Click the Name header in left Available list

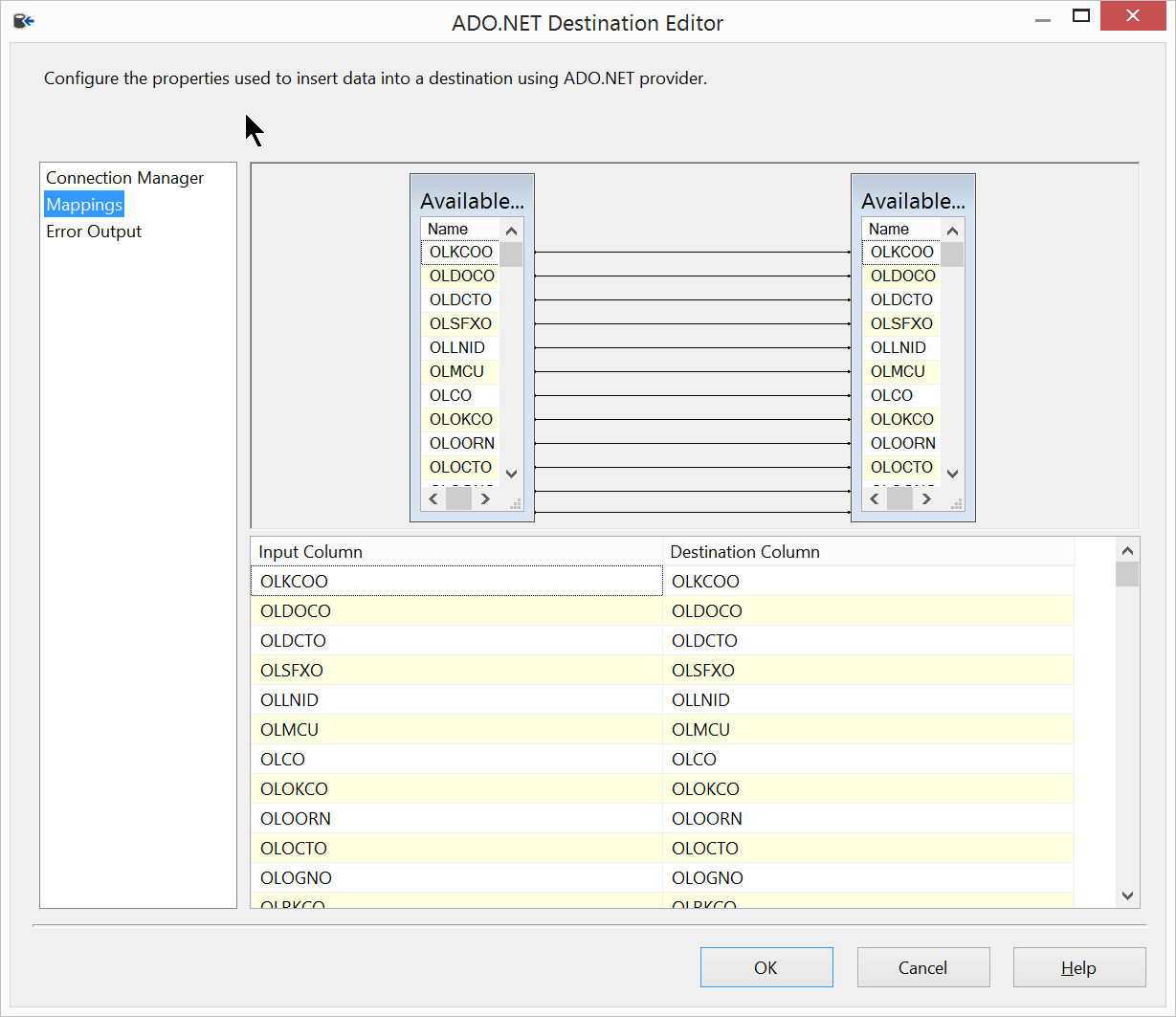point(460,230)
